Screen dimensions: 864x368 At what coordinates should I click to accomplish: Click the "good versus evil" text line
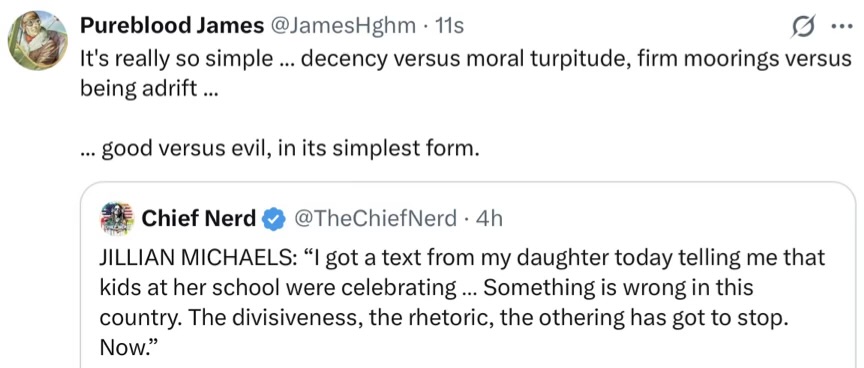[277, 148]
